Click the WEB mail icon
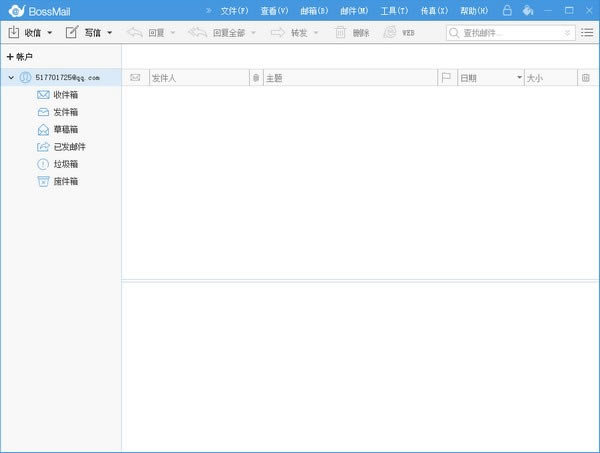This screenshot has width=600, height=453. tap(390, 33)
